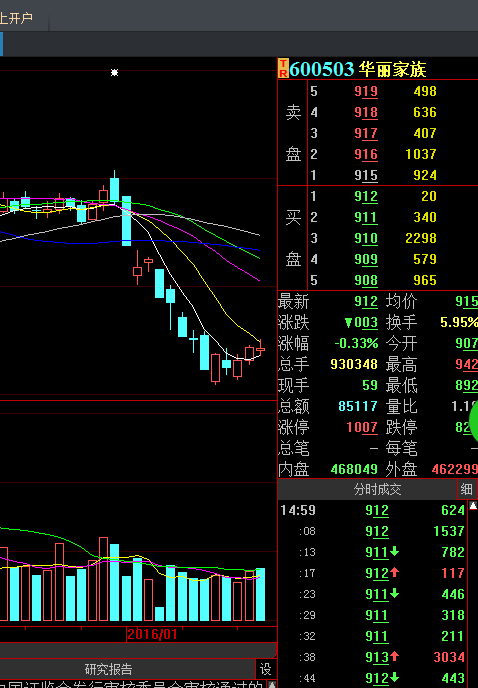
Task: Click the 上开户 tab at the top
Action: pos(17,18)
